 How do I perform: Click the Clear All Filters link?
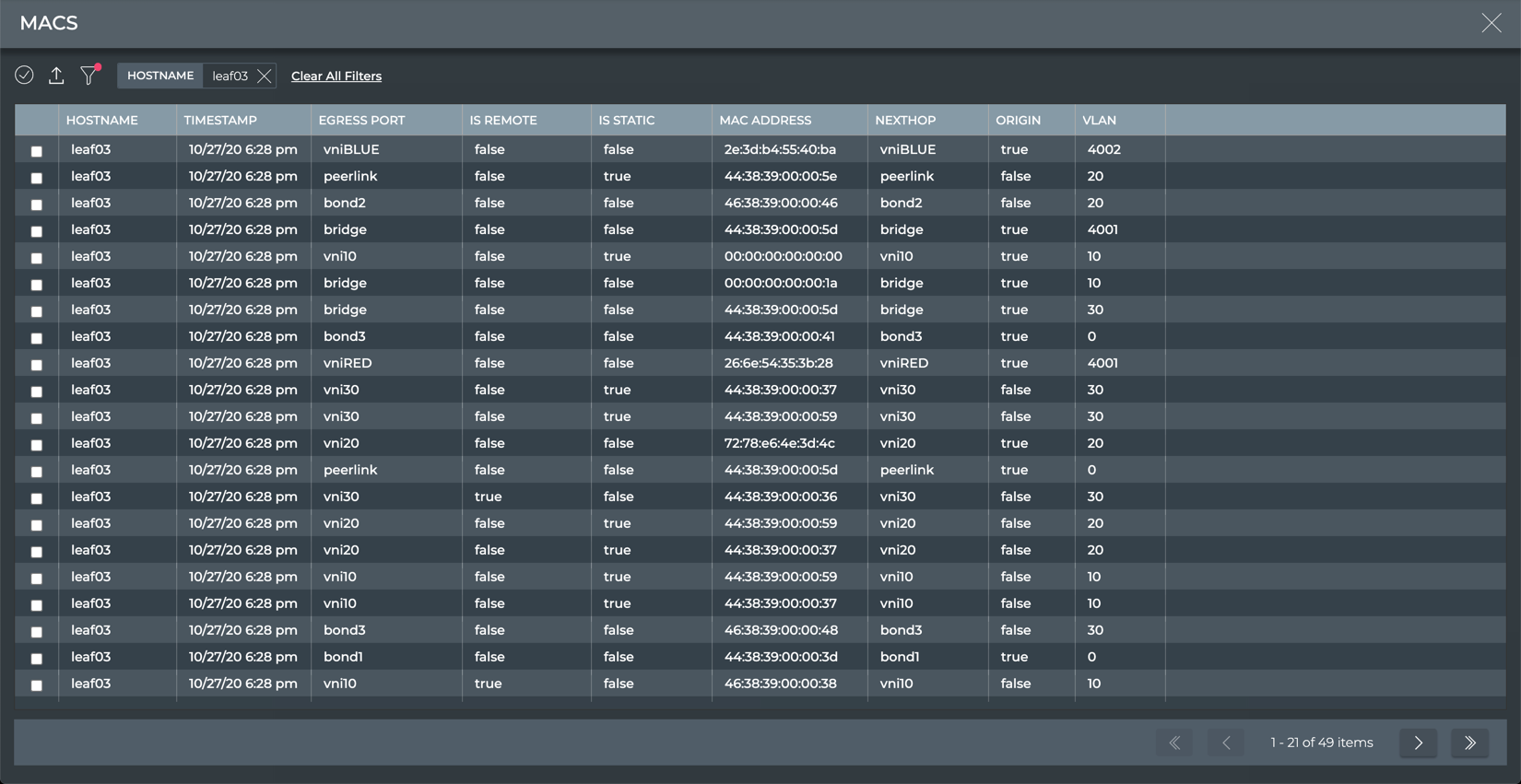[x=336, y=76]
